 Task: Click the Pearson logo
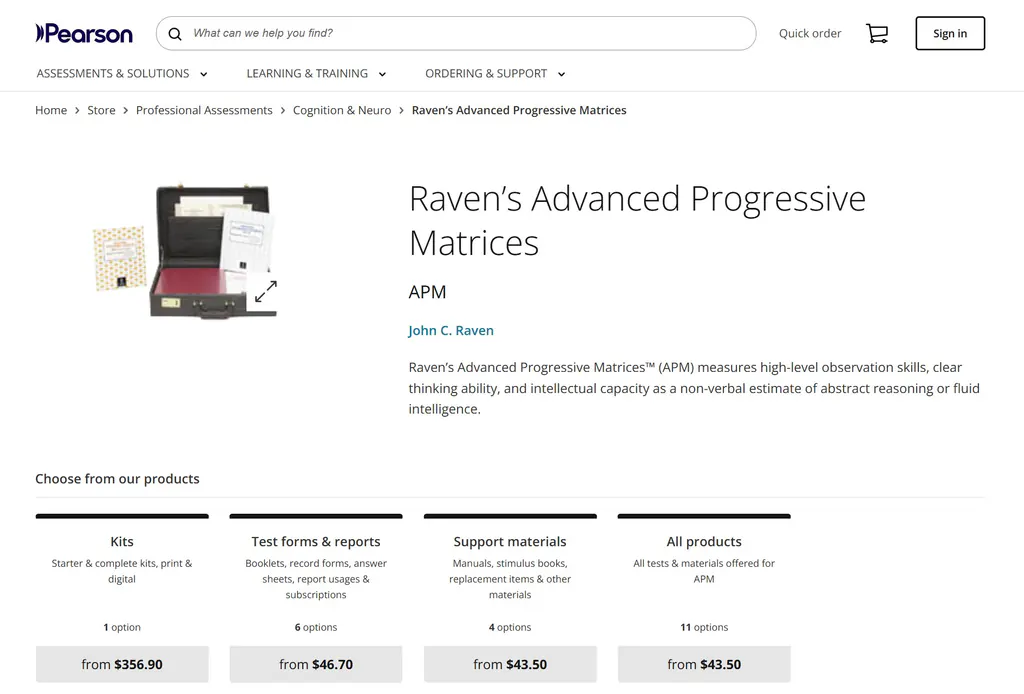(84, 33)
